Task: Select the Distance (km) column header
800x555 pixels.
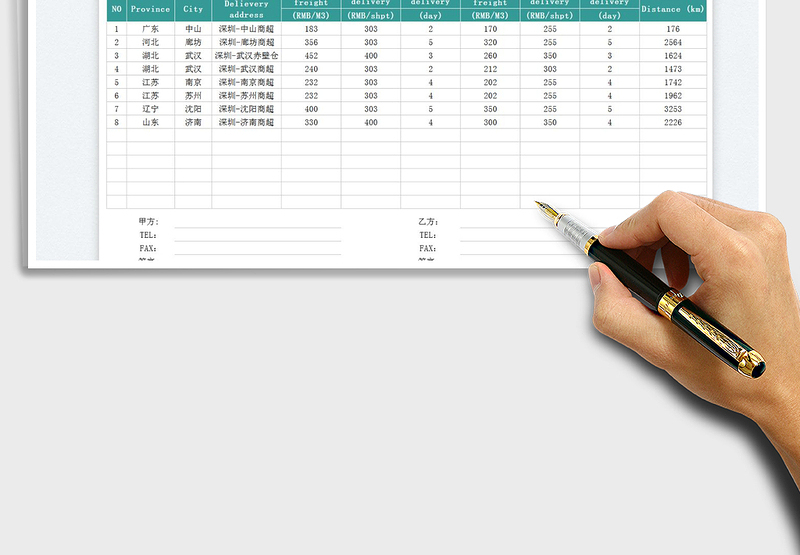Action: coord(672,9)
